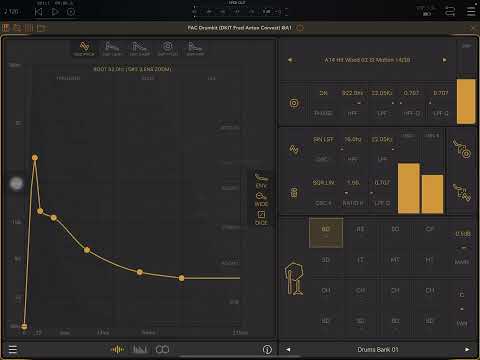Click the DICE randomize icon
This screenshot has height=360, width=480.
pos(261,217)
